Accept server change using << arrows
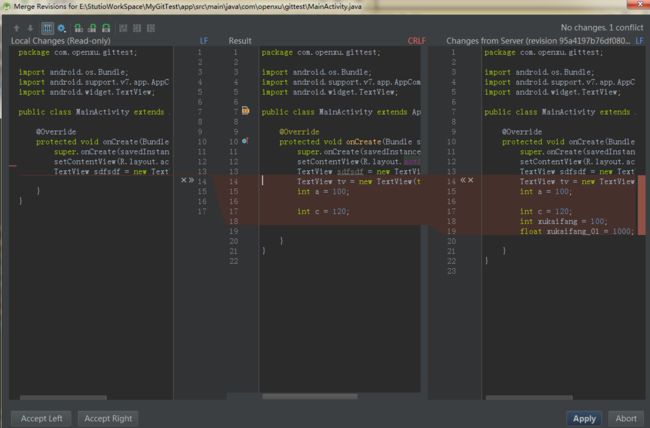Screen dimensions: 650x428 coord(463,180)
